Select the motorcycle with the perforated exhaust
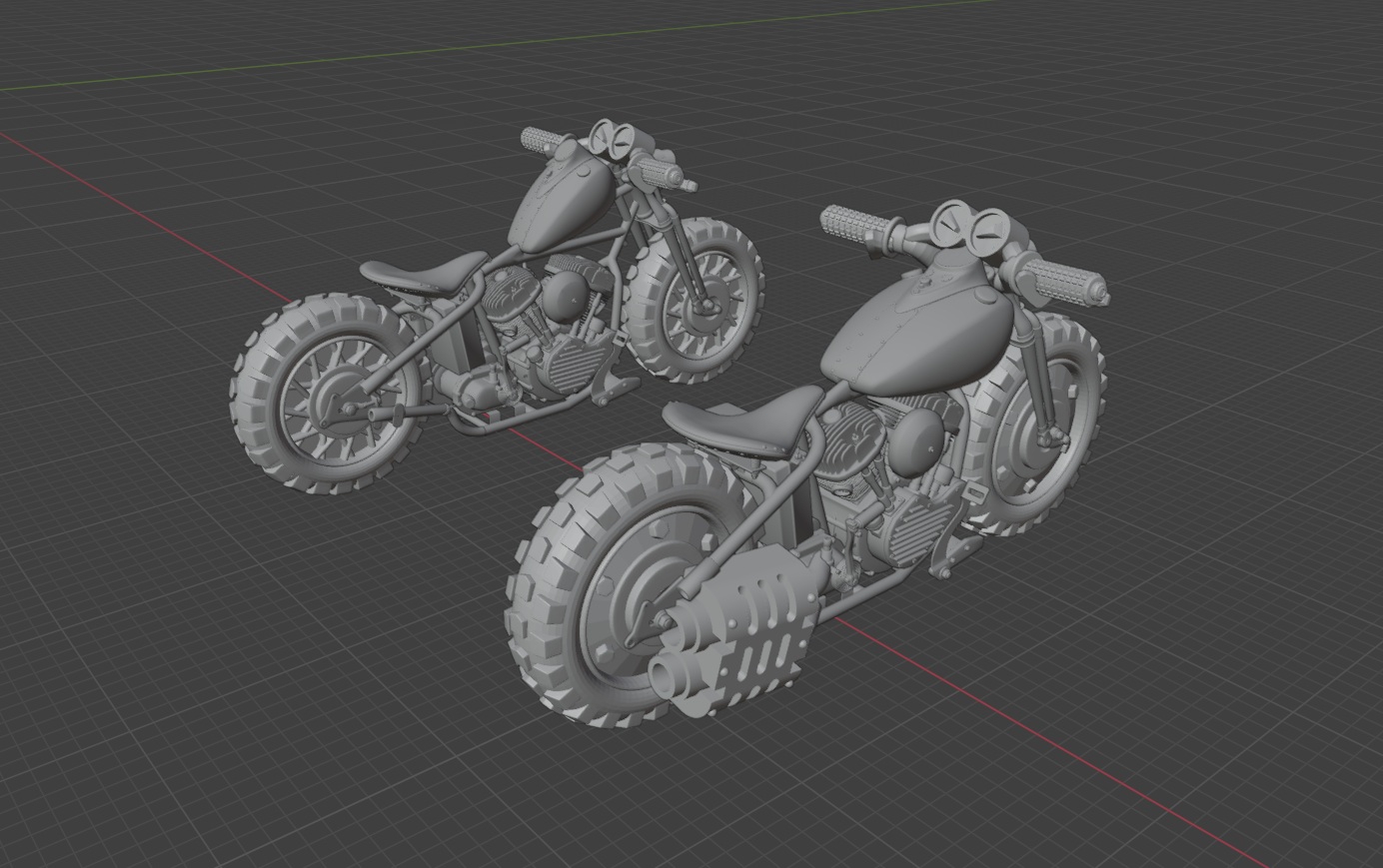 click(809, 464)
